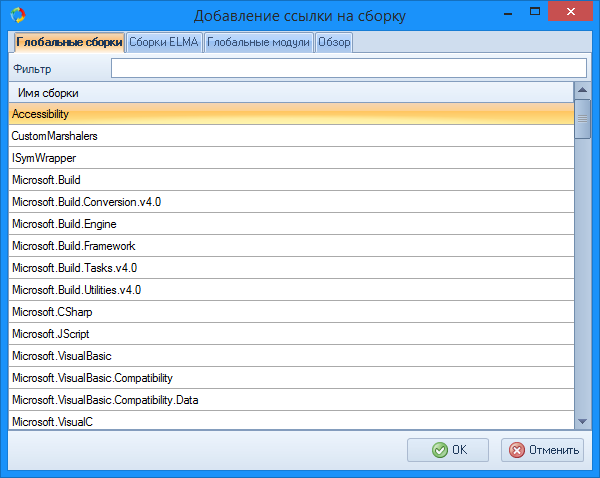Select the Microsoft.VisualC row

coord(291,420)
